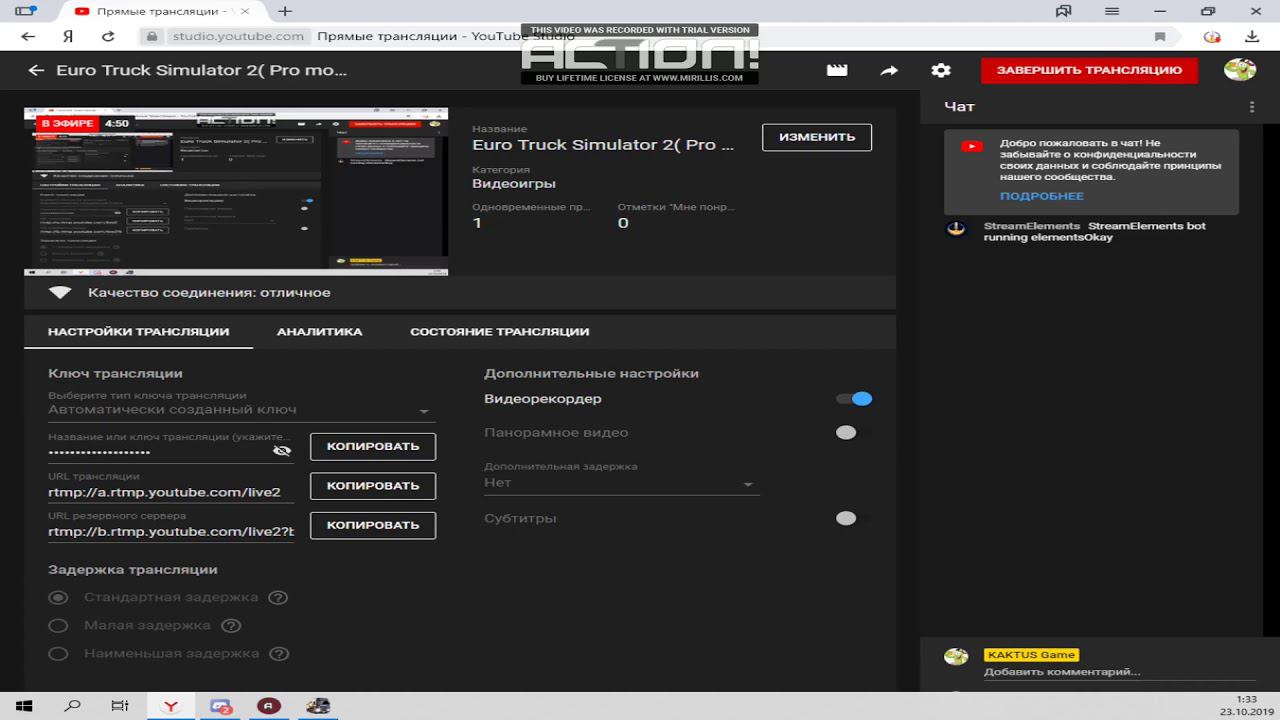Open stream settings gear icon
This screenshot has width=1280, height=720.
[941, 71]
